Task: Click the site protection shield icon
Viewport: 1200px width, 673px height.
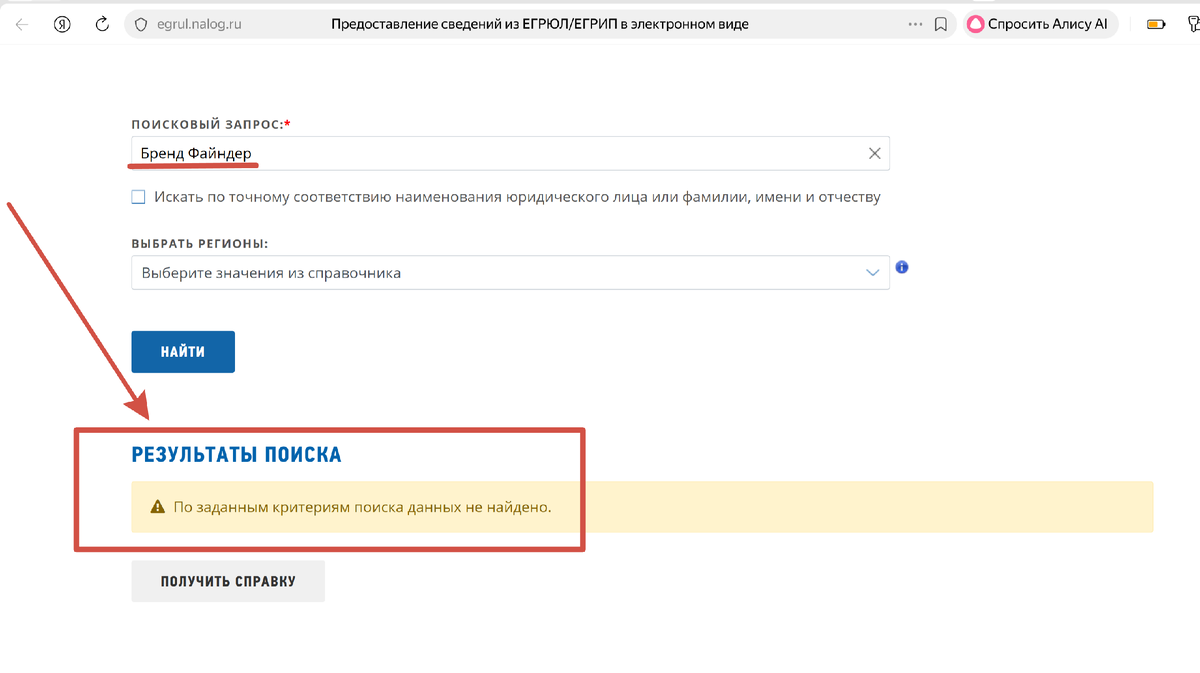Action: coord(141,24)
